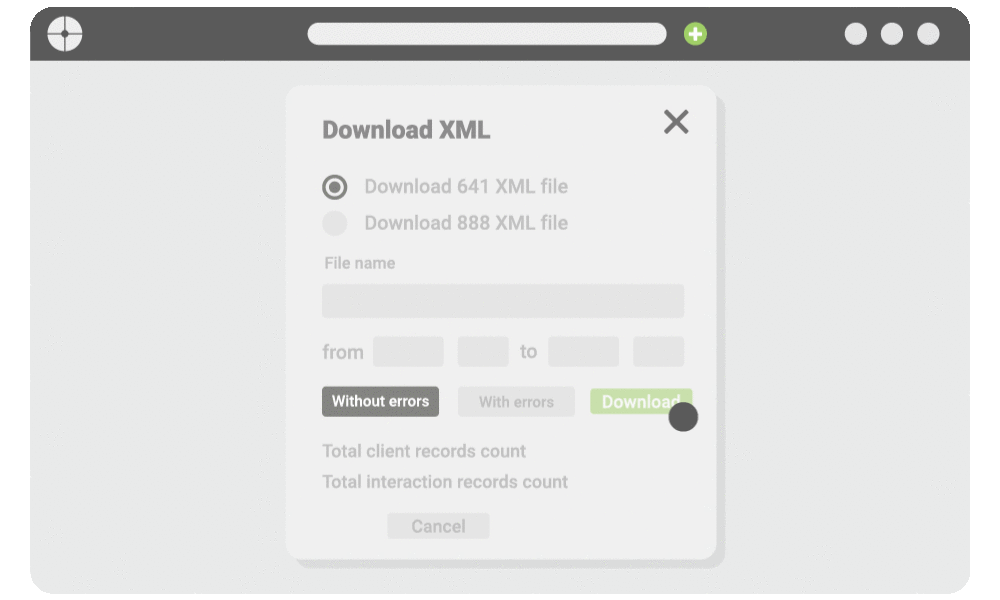
Task: Select Download 641 XML file radio button
Action: (x=335, y=187)
